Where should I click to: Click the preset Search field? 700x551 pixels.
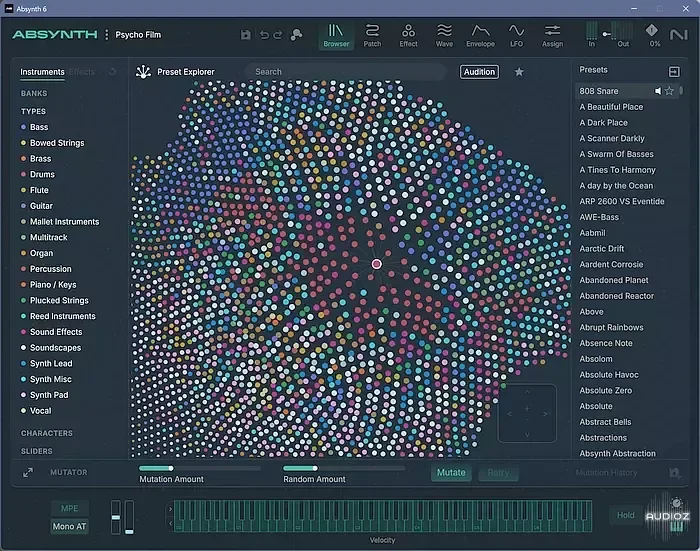pos(346,72)
